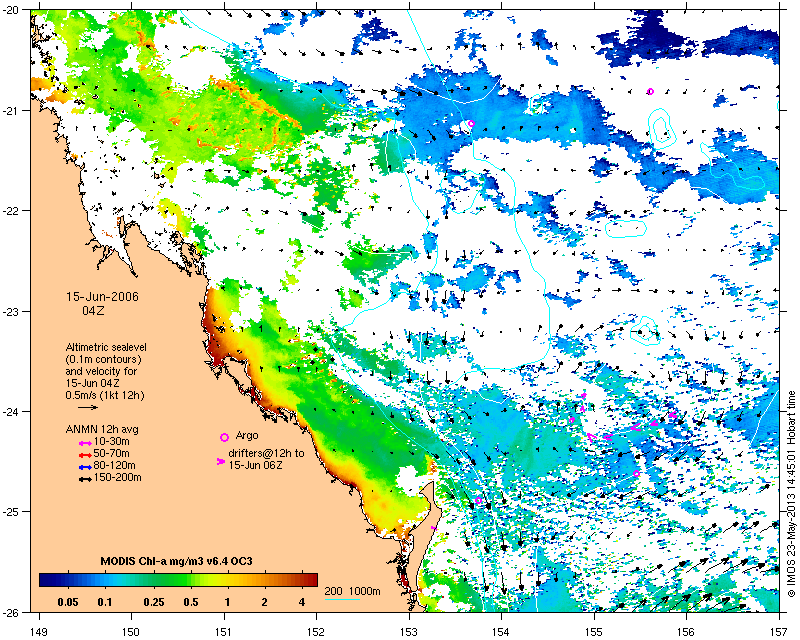Click the "and velocity for" text line

coord(101,371)
